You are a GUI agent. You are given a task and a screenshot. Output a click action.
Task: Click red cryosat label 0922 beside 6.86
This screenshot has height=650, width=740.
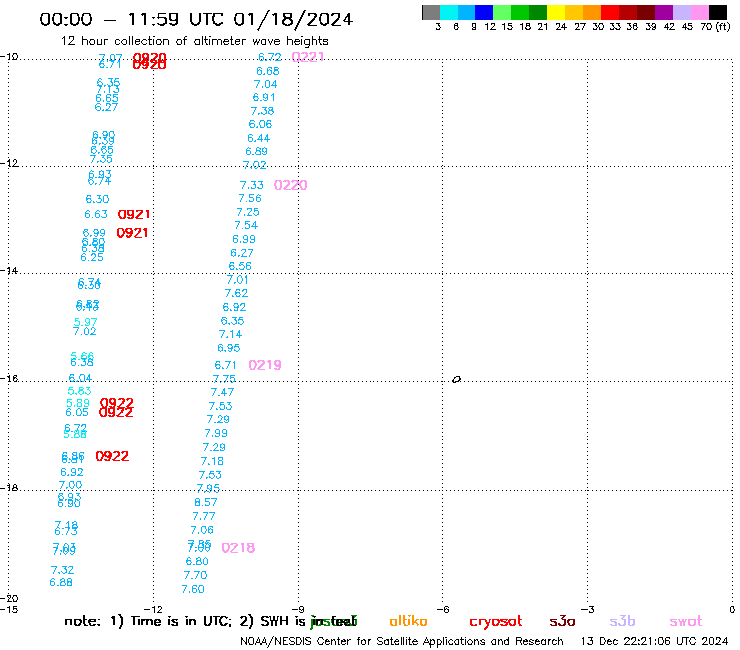click(112, 456)
